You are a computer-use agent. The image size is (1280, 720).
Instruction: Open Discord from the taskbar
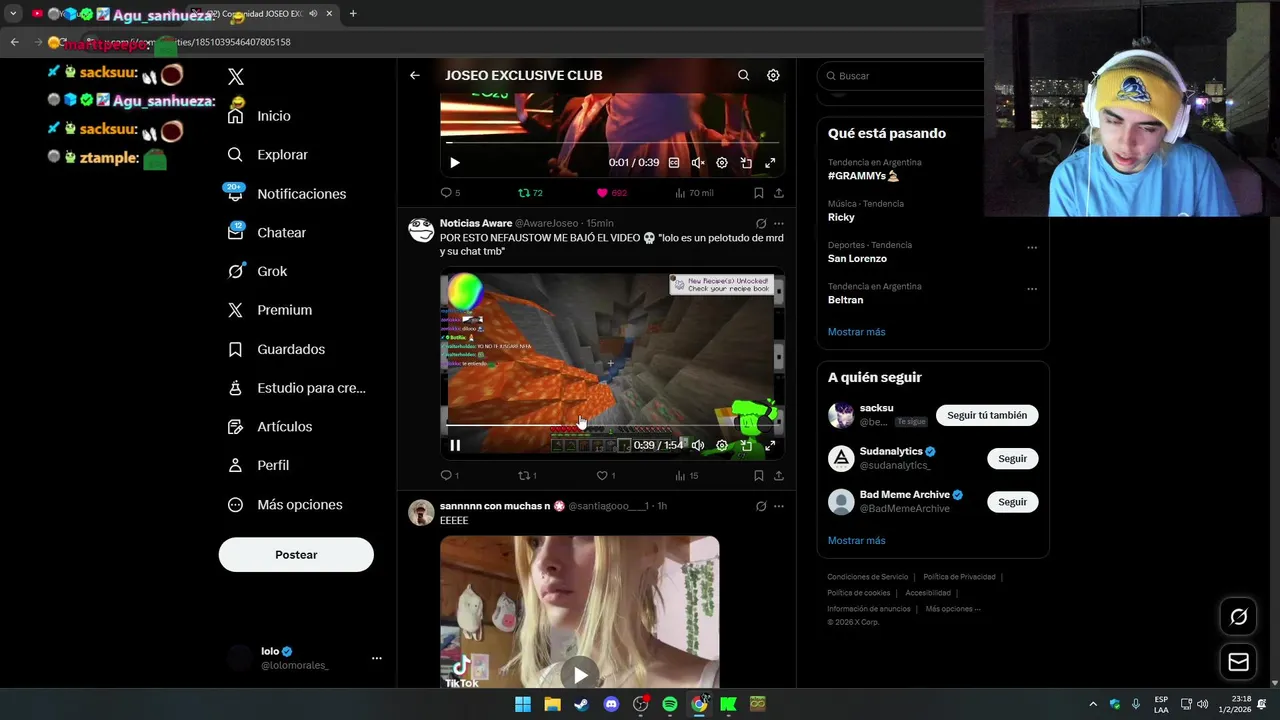611,704
